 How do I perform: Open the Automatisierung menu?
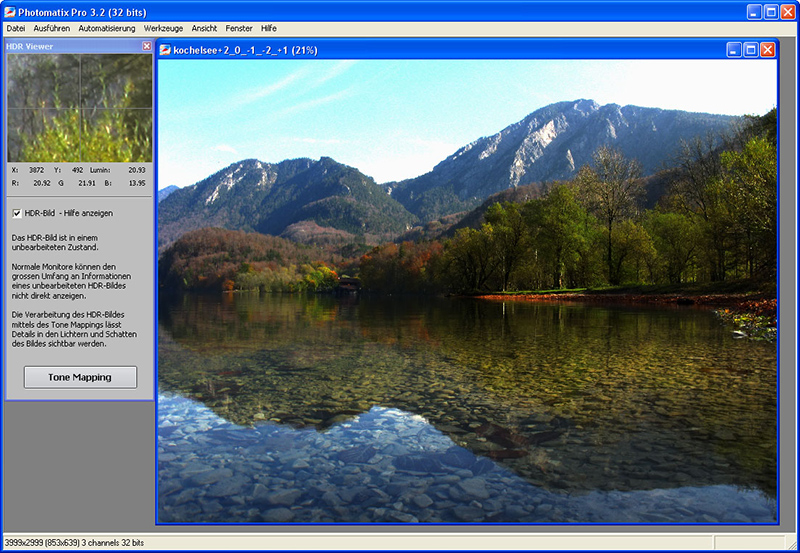(107, 29)
